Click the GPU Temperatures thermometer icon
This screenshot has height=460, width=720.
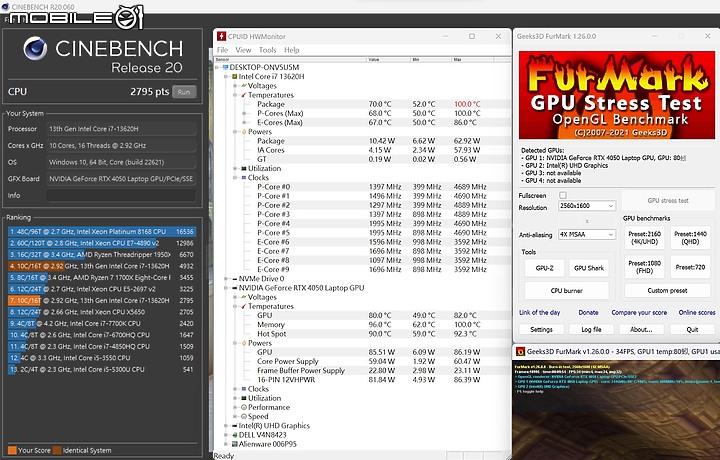[243, 306]
